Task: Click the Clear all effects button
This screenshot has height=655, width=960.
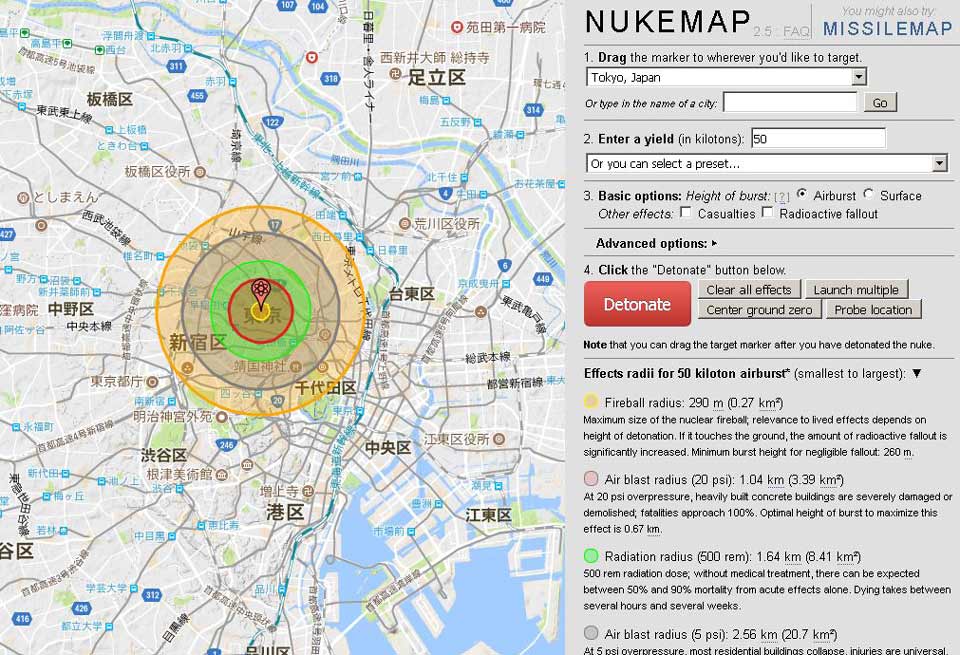Action: (749, 290)
